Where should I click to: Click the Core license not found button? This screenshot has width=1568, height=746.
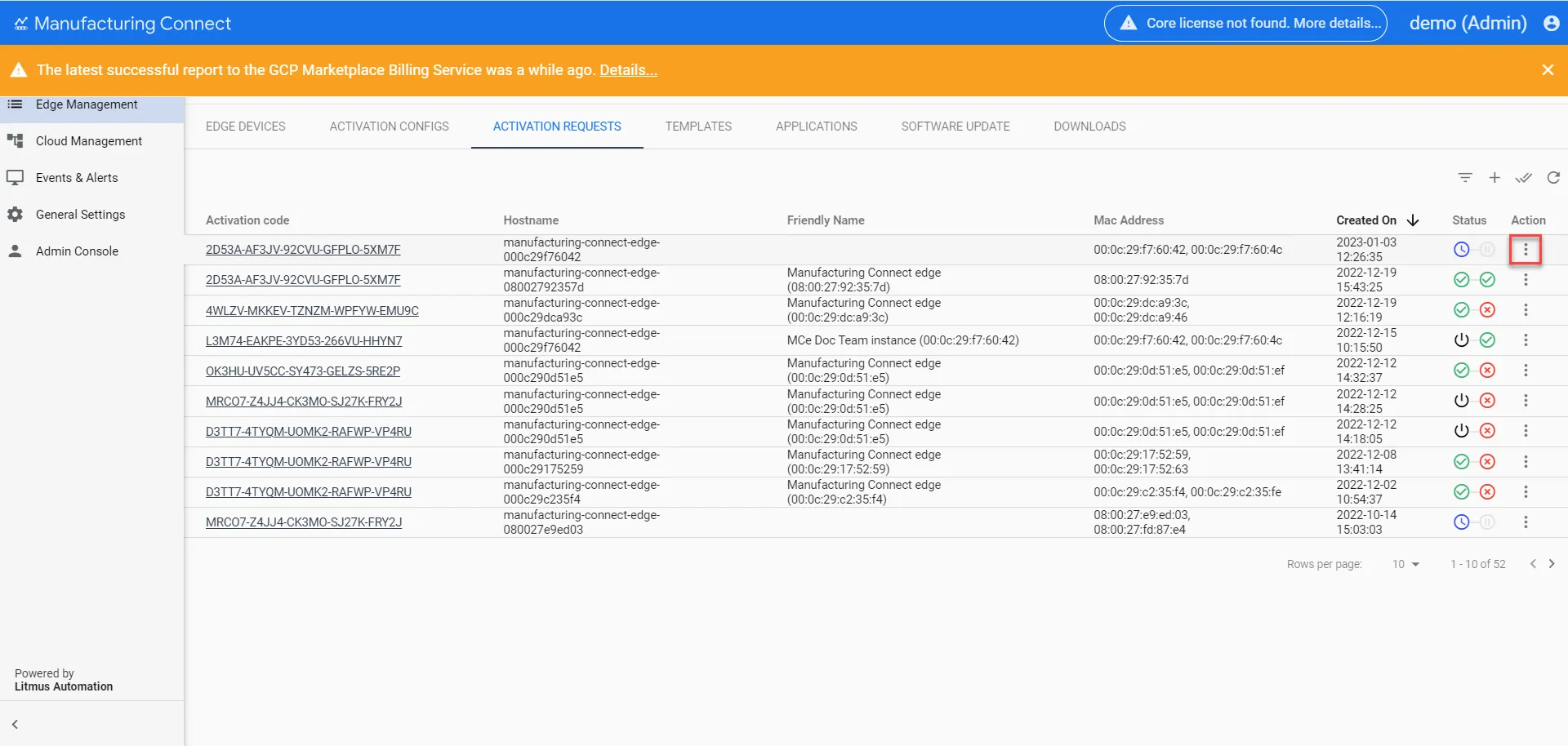click(x=1245, y=24)
